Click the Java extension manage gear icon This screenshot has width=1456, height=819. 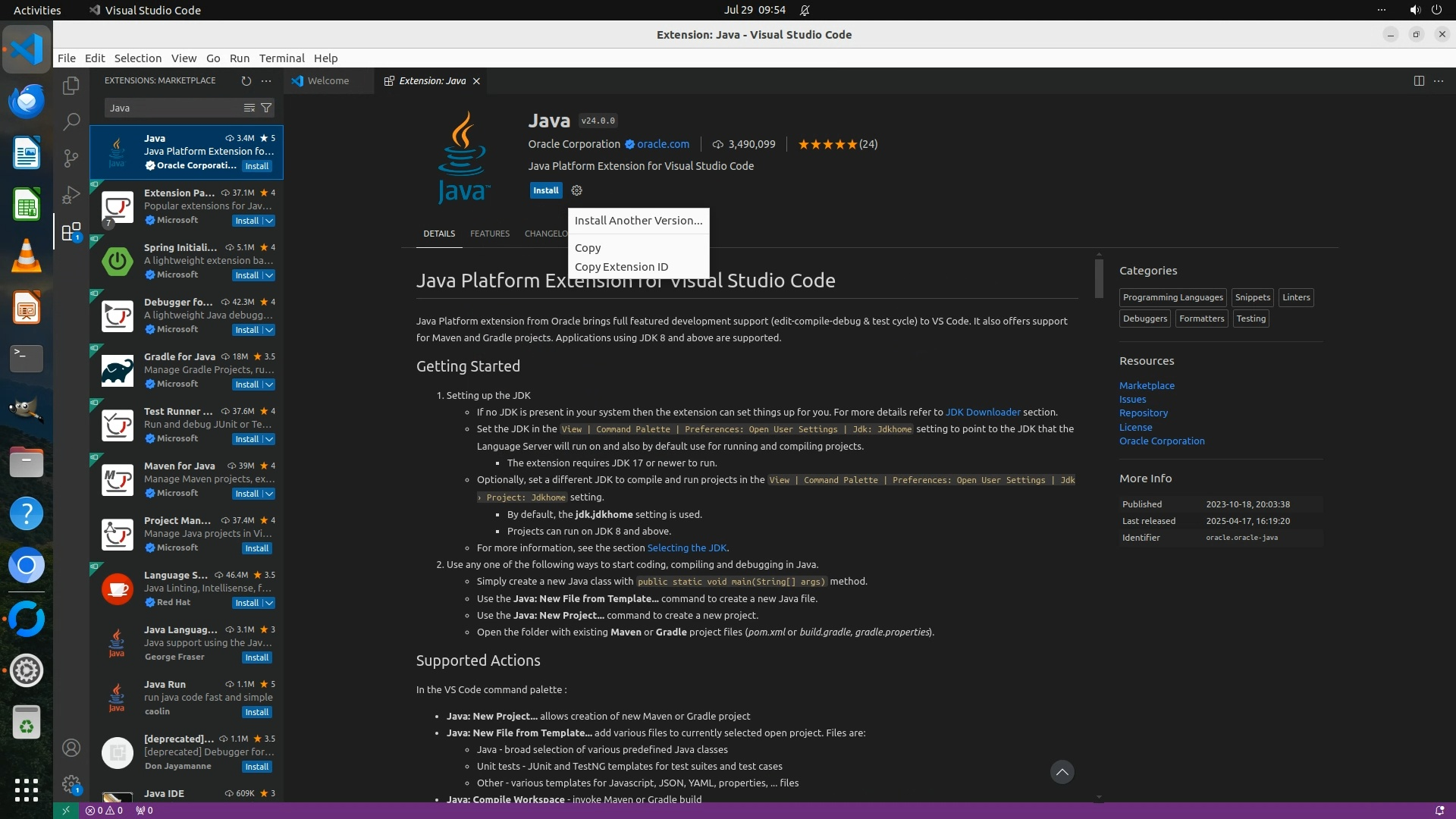tap(576, 190)
